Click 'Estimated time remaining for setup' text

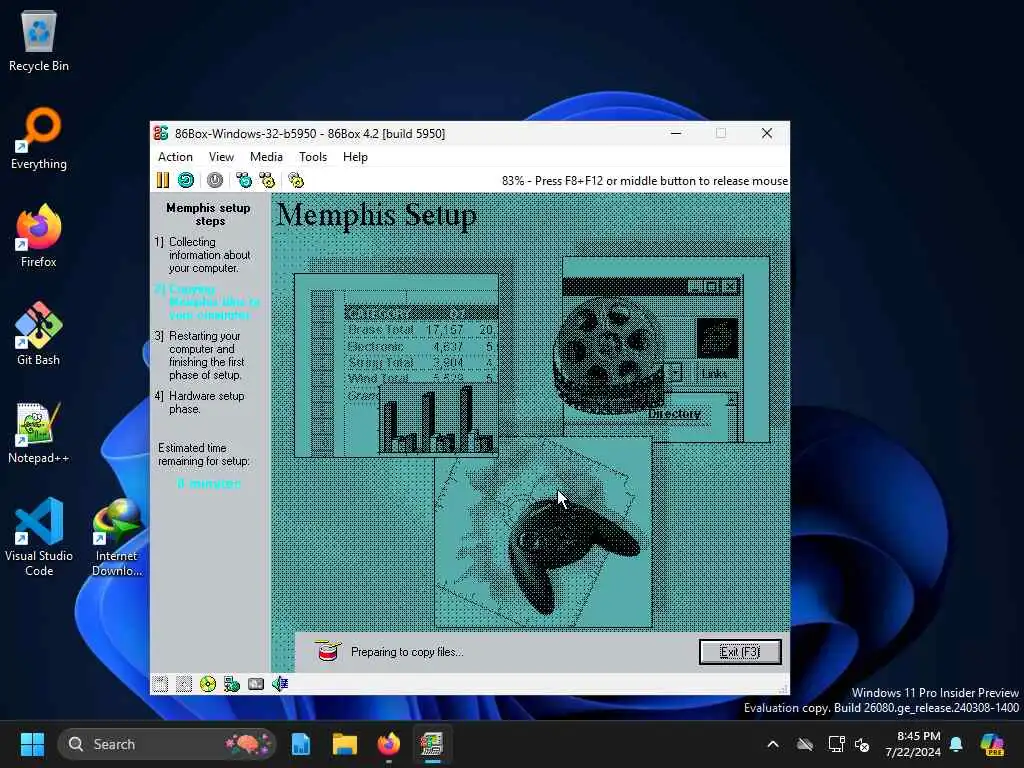tap(204, 455)
